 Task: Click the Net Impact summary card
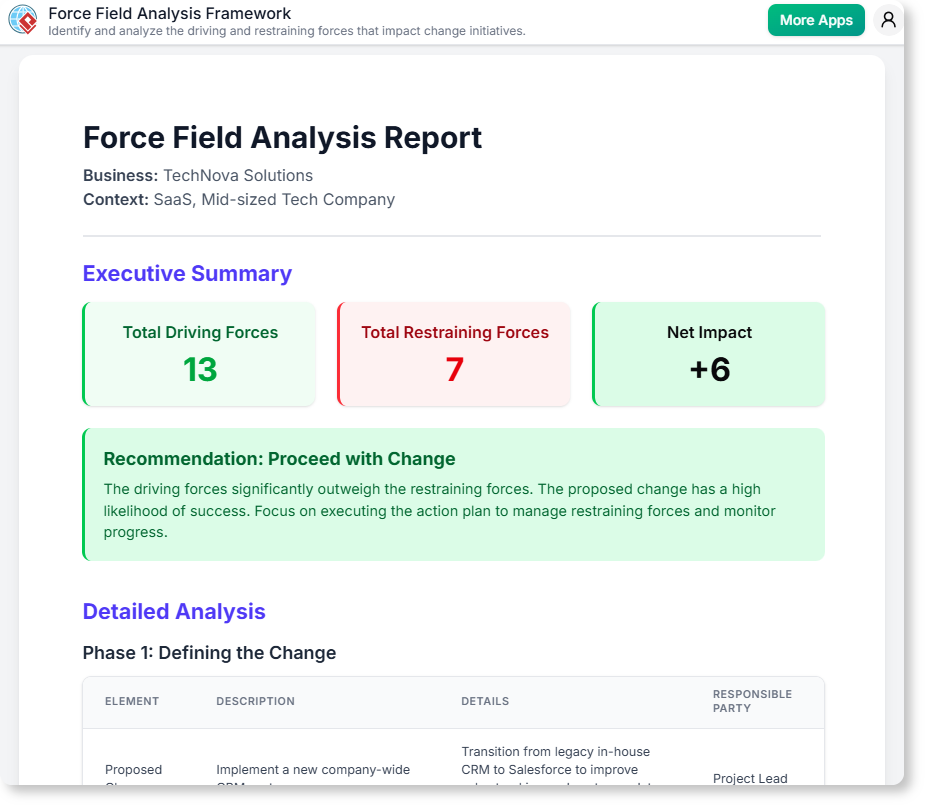click(x=709, y=354)
